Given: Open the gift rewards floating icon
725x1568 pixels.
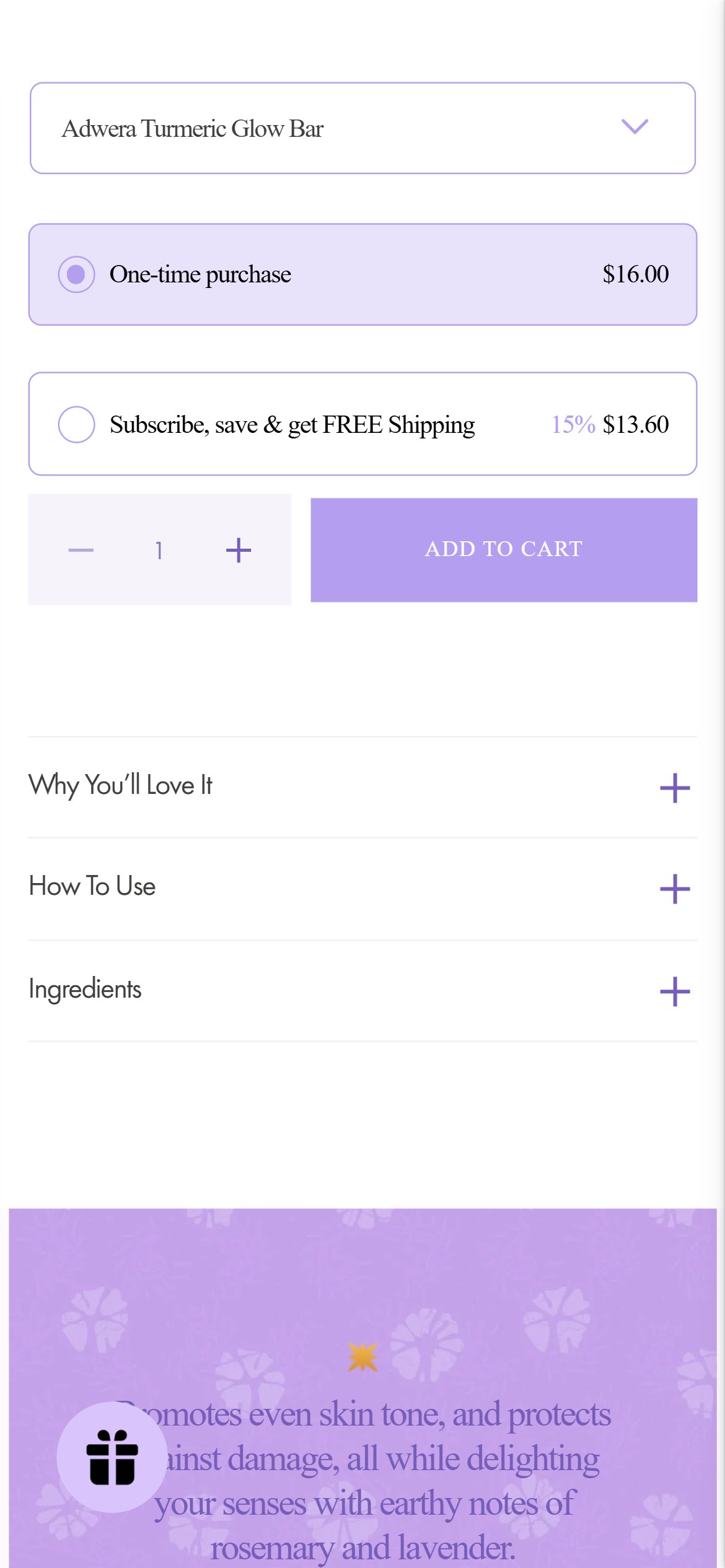Looking at the screenshot, I should (112, 1457).
